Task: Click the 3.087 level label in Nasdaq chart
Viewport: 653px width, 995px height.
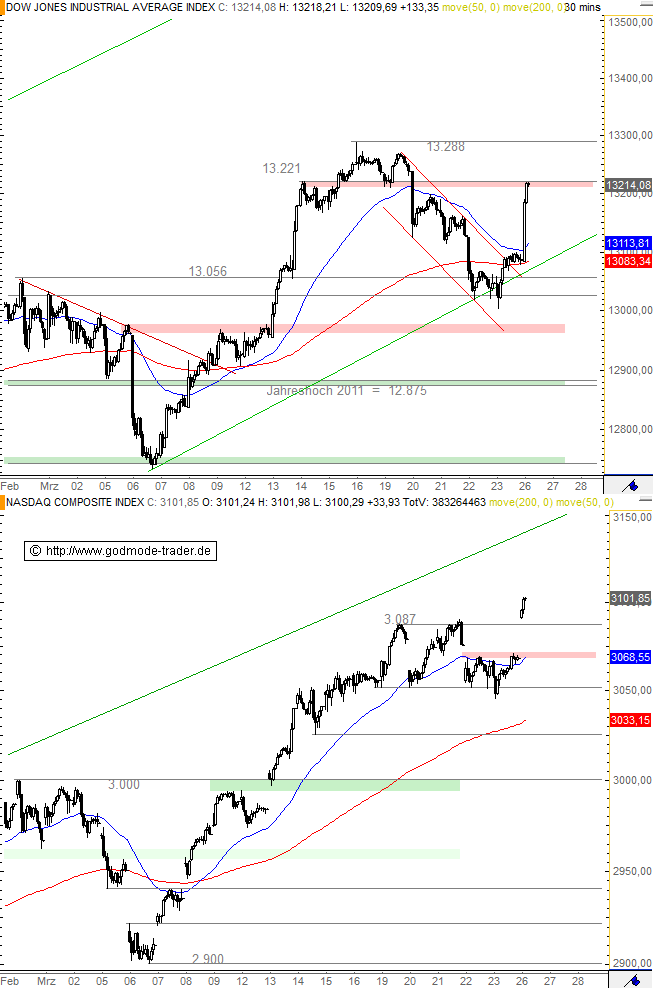Action: [x=399, y=620]
